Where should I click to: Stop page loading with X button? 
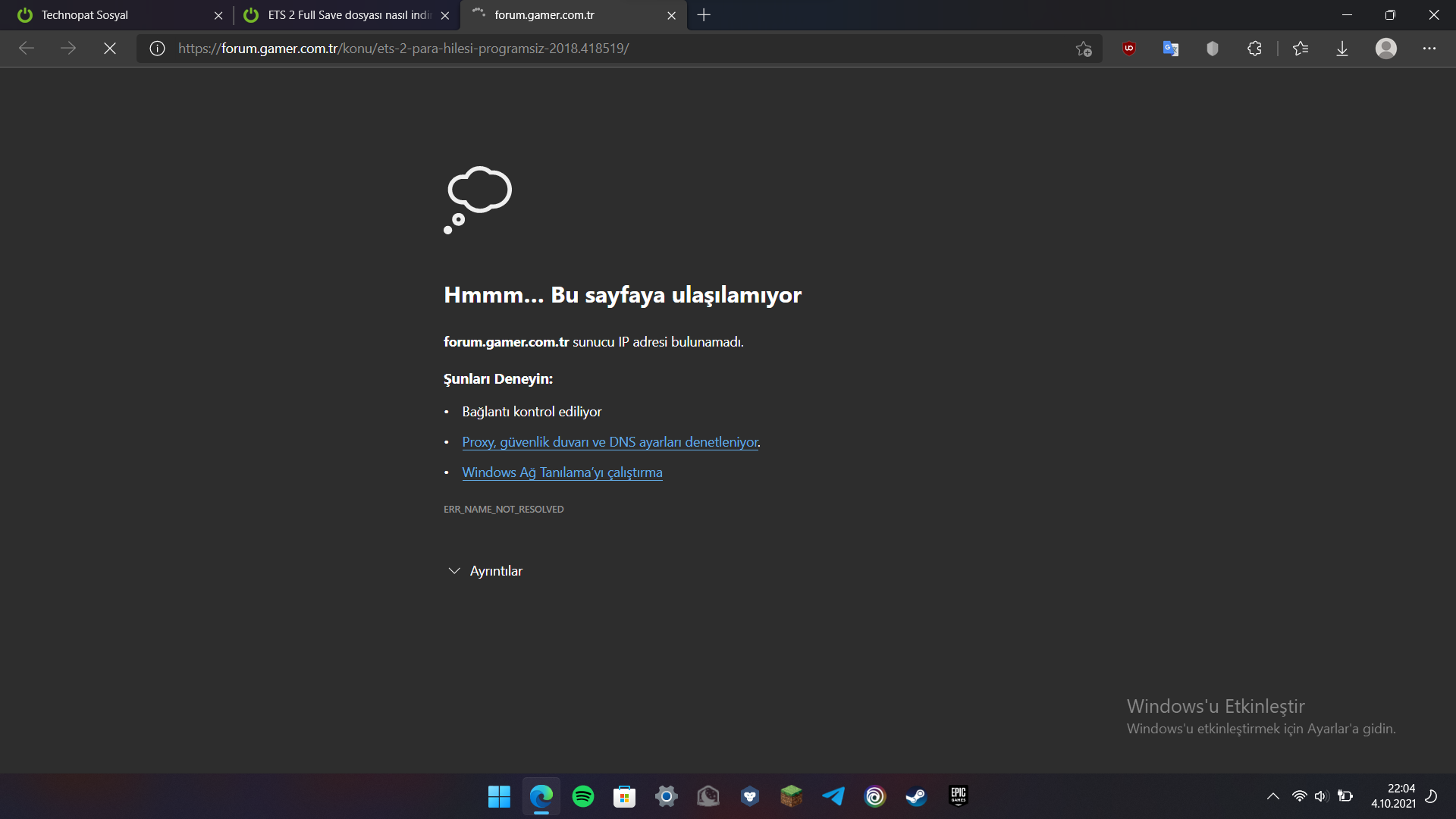[x=110, y=49]
